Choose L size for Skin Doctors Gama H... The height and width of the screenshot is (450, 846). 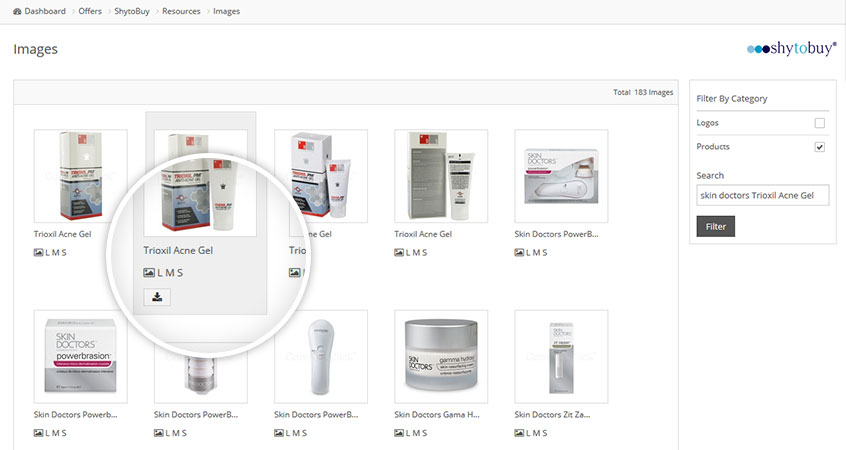[408, 433]
